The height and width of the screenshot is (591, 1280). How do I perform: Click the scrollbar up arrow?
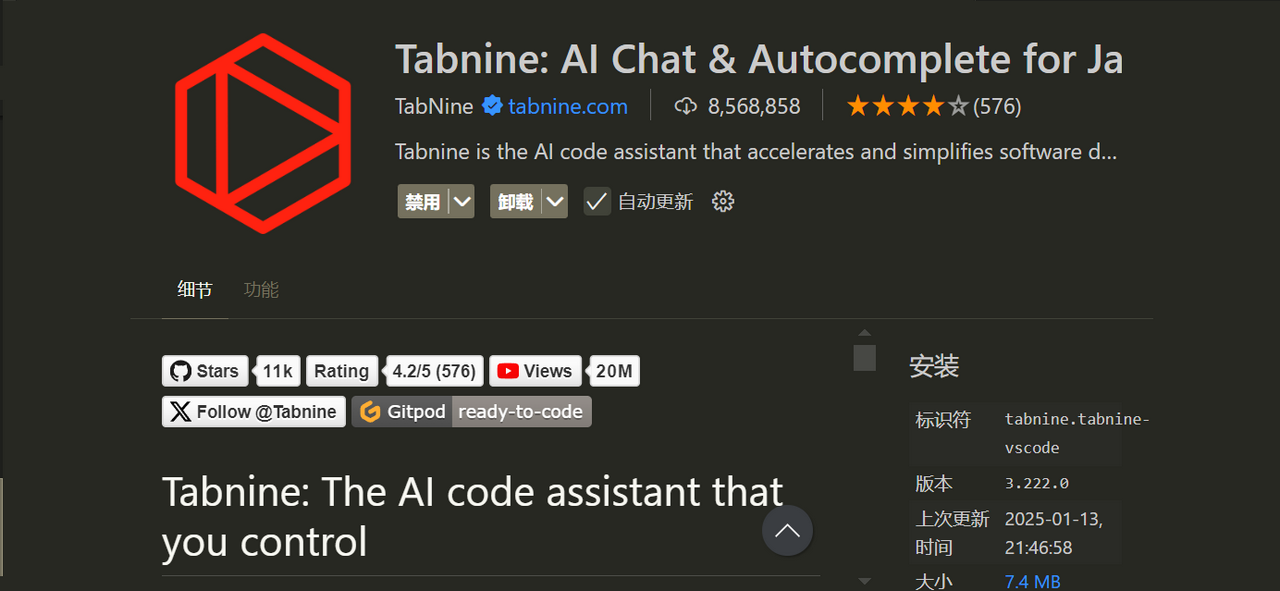[x=865, y=333]
